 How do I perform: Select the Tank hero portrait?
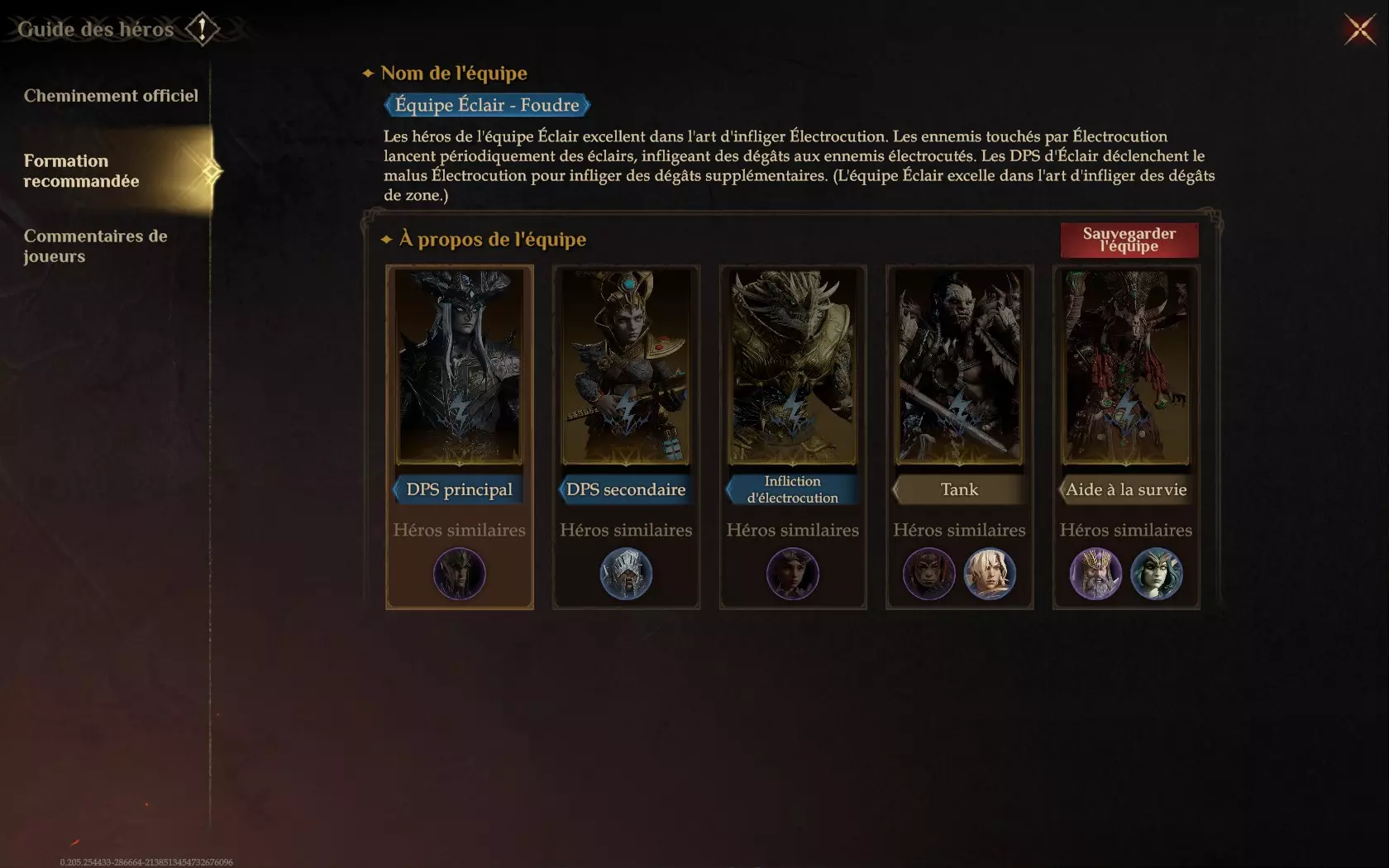point(959,367)
